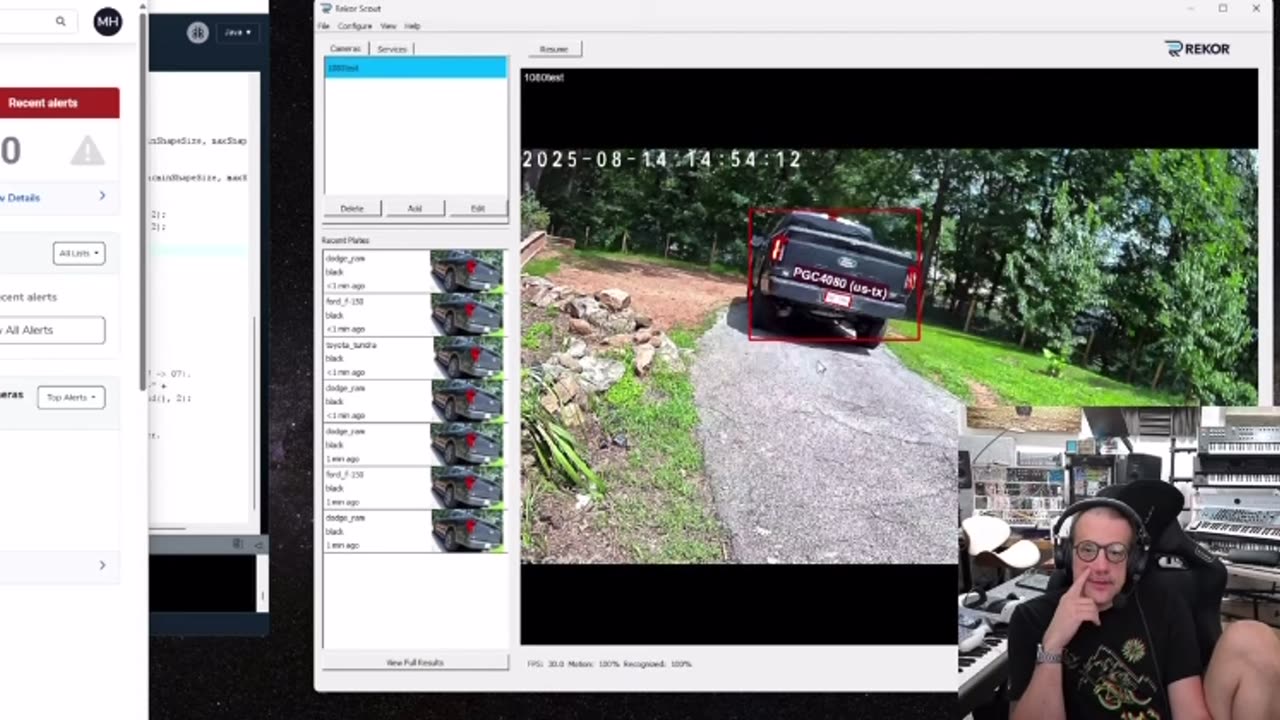Click the Rekor Scout title bar icon
The width and height of the screenshot is (1280, 720).
click(x=325, y=8)
